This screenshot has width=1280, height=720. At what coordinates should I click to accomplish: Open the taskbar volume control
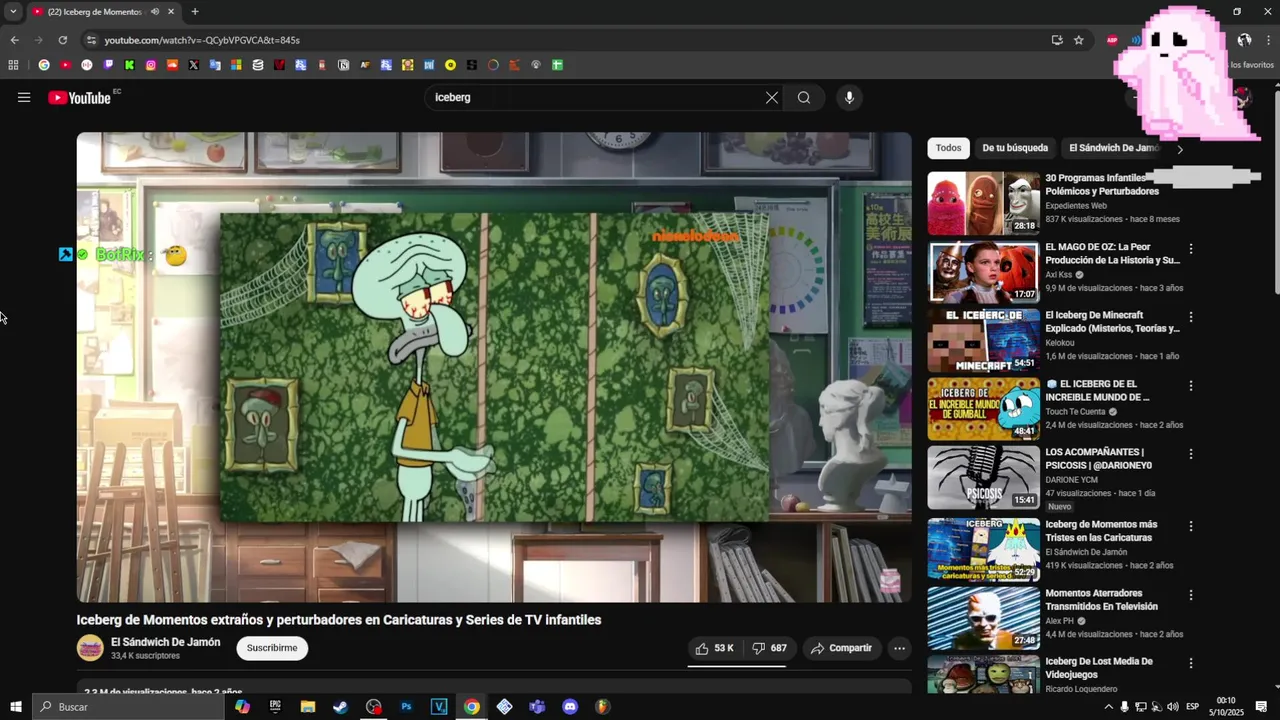(1173, 707)
